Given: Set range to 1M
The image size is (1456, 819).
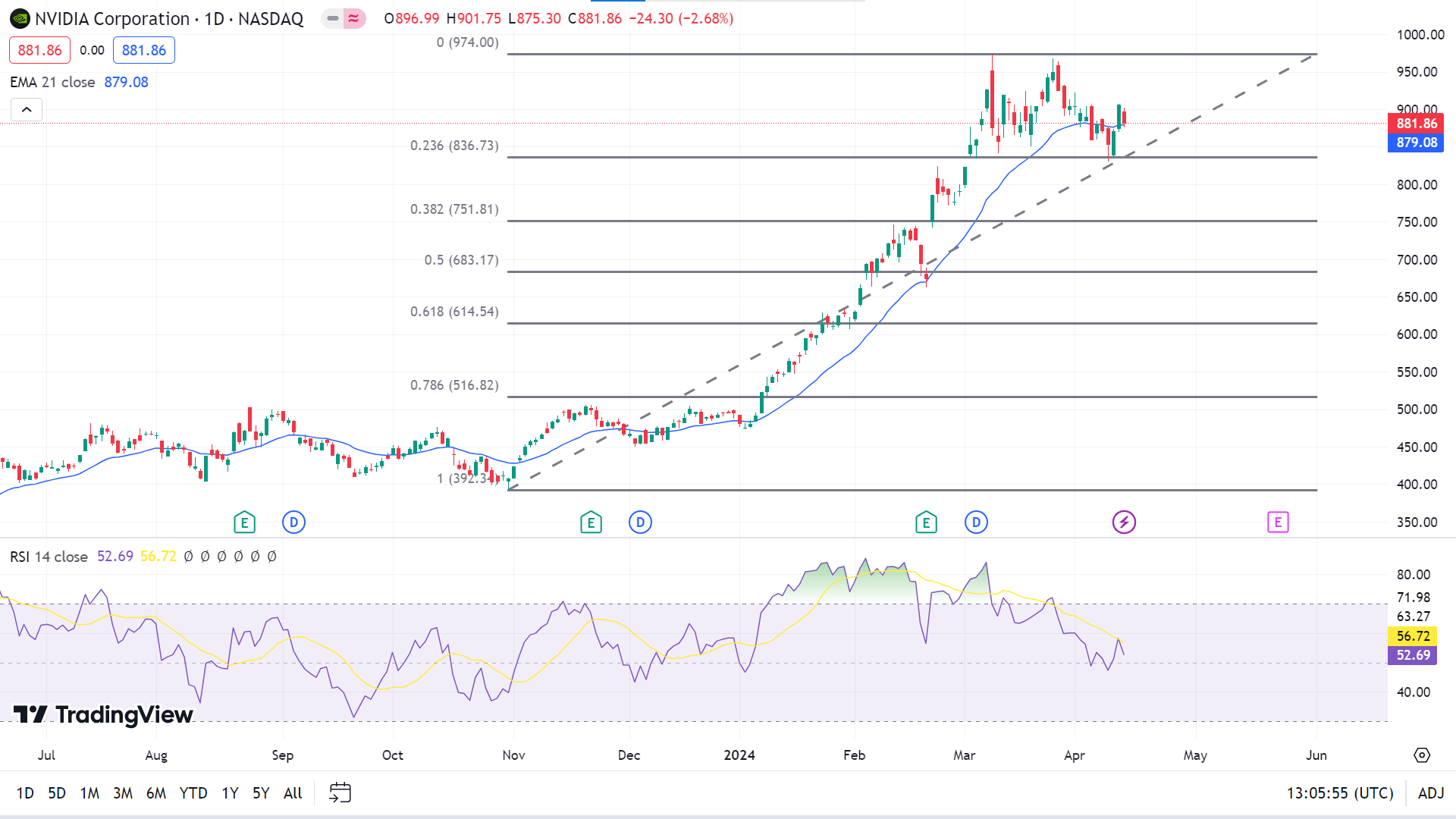Looking at the screenshot, I should click(89, 793).
